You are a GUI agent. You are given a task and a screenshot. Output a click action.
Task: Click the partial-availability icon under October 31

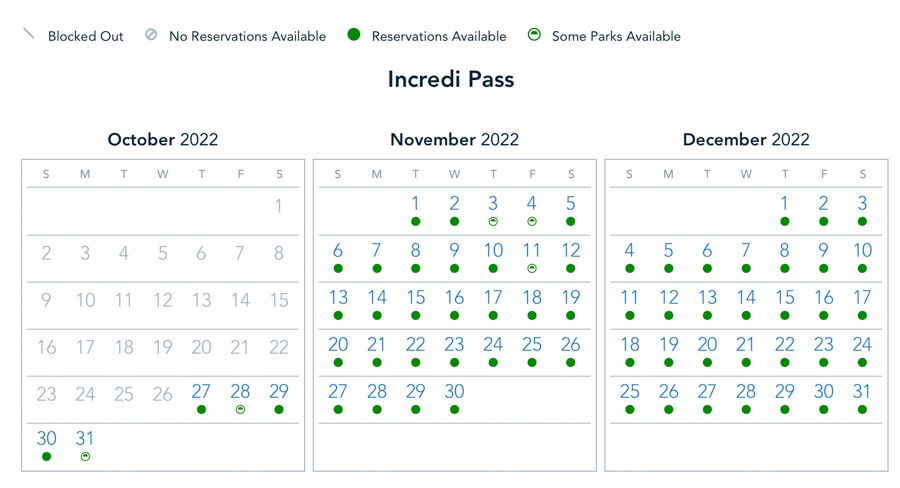[85, 457]
